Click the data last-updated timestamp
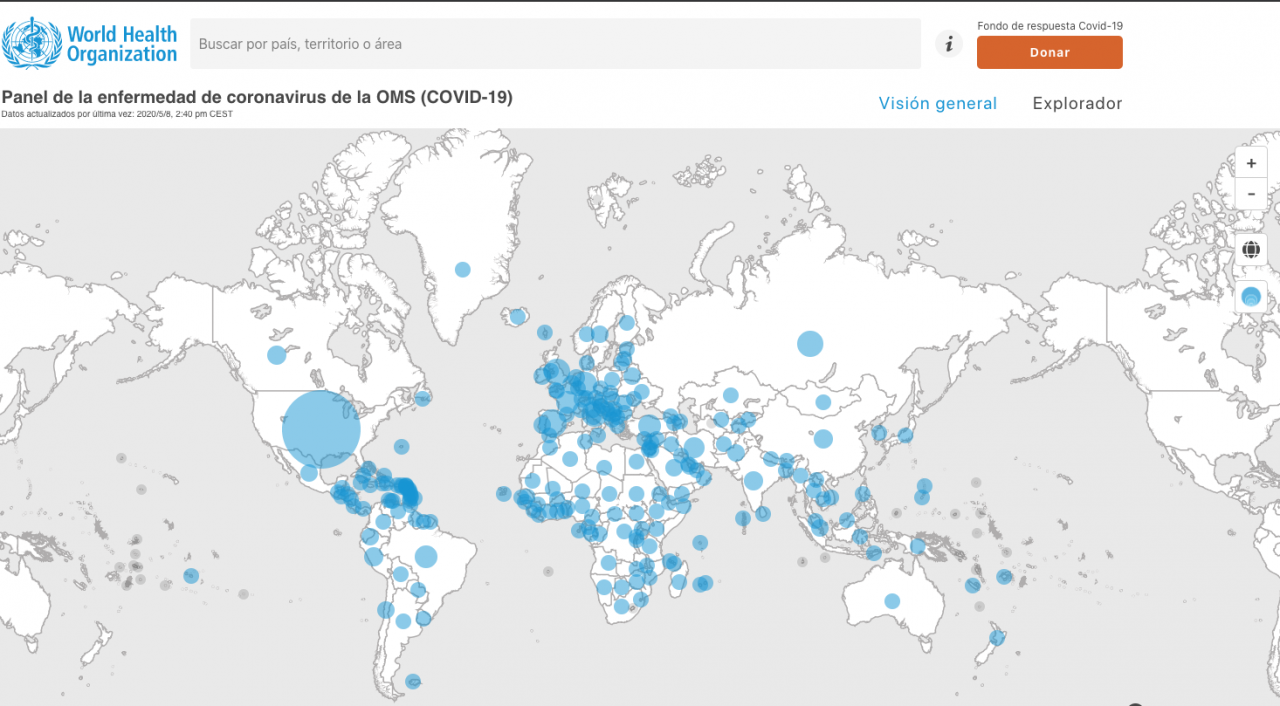Viewport: 1280px width, 706px height. [117, 114]
